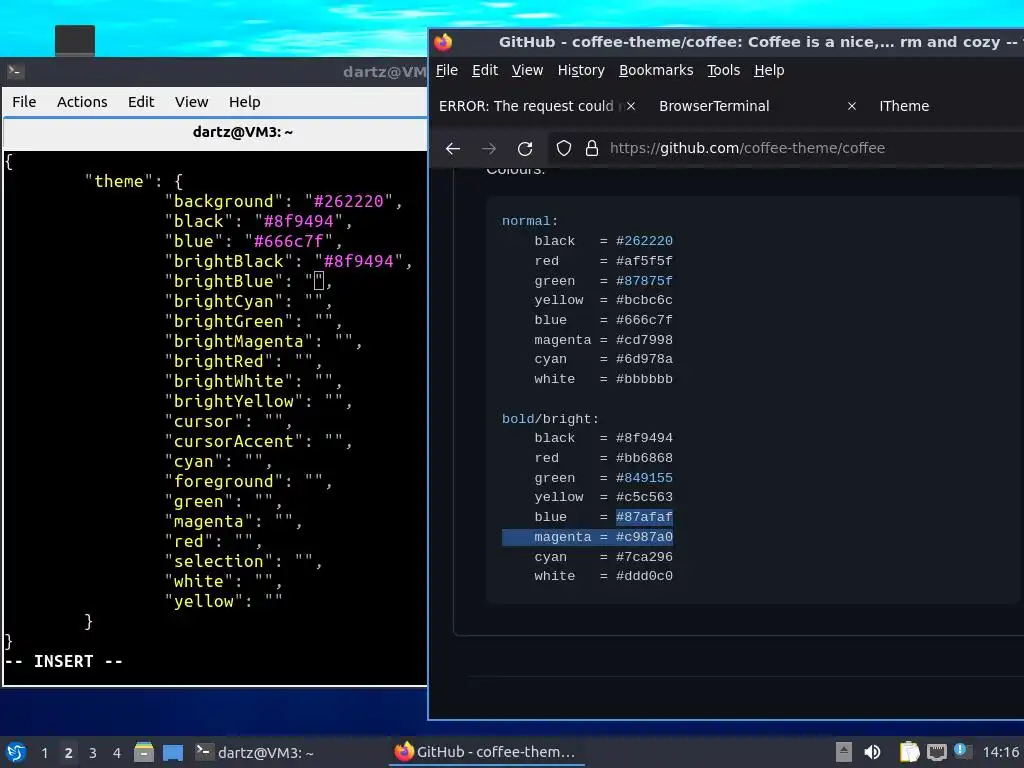Click the padlock site security icon
1024x768 pixels.
coord(592,148)
